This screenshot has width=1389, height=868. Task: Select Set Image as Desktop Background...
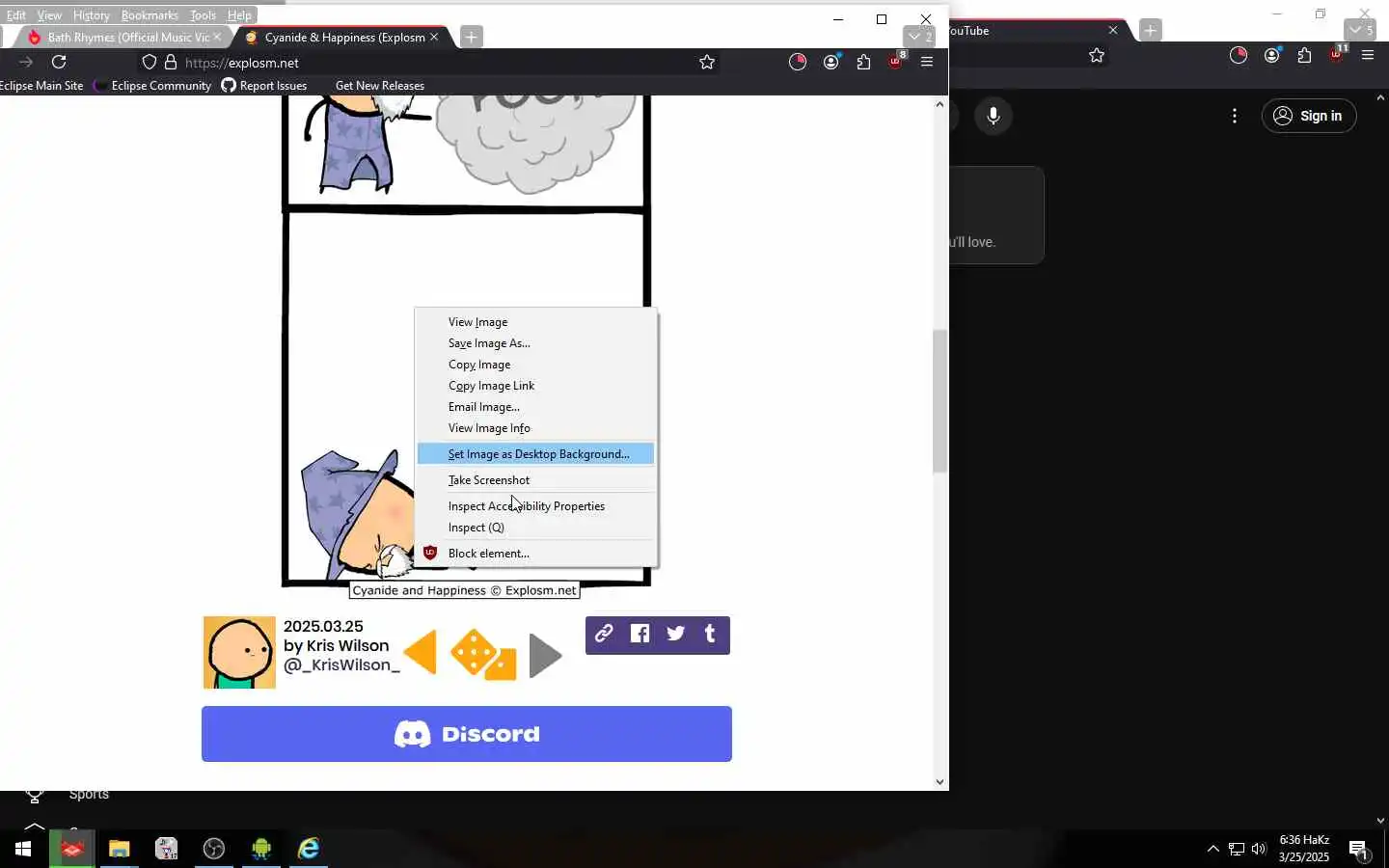click(536, 454)
